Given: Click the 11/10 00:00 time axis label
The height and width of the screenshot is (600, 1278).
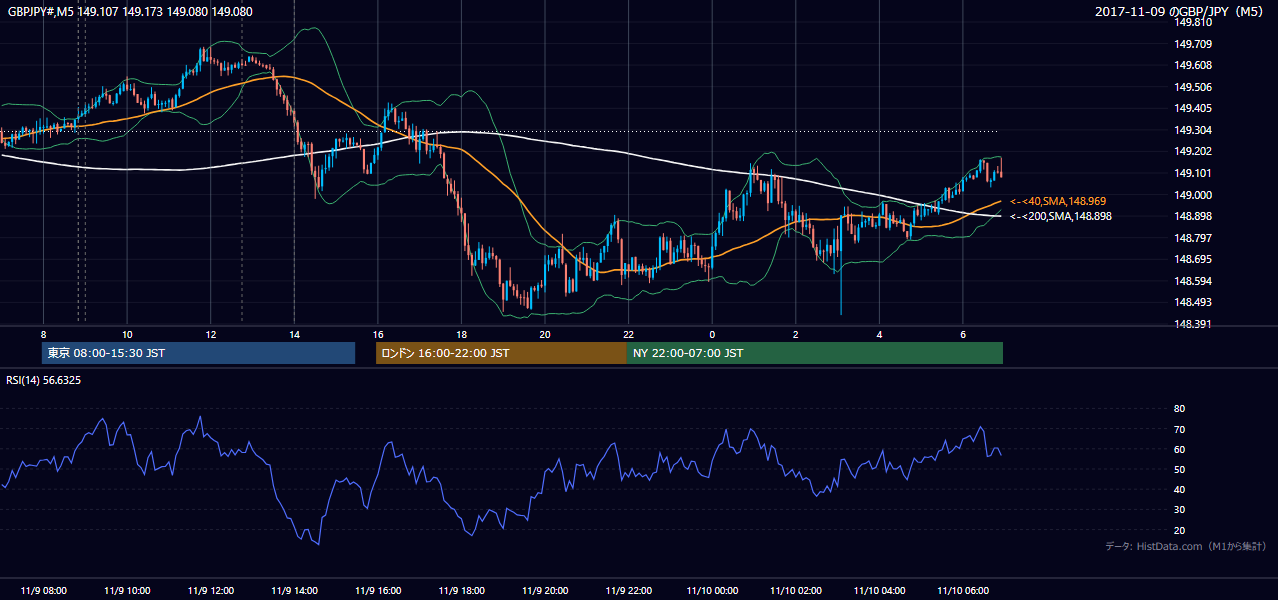Looking at the screenshot, I should pos(712,591).
